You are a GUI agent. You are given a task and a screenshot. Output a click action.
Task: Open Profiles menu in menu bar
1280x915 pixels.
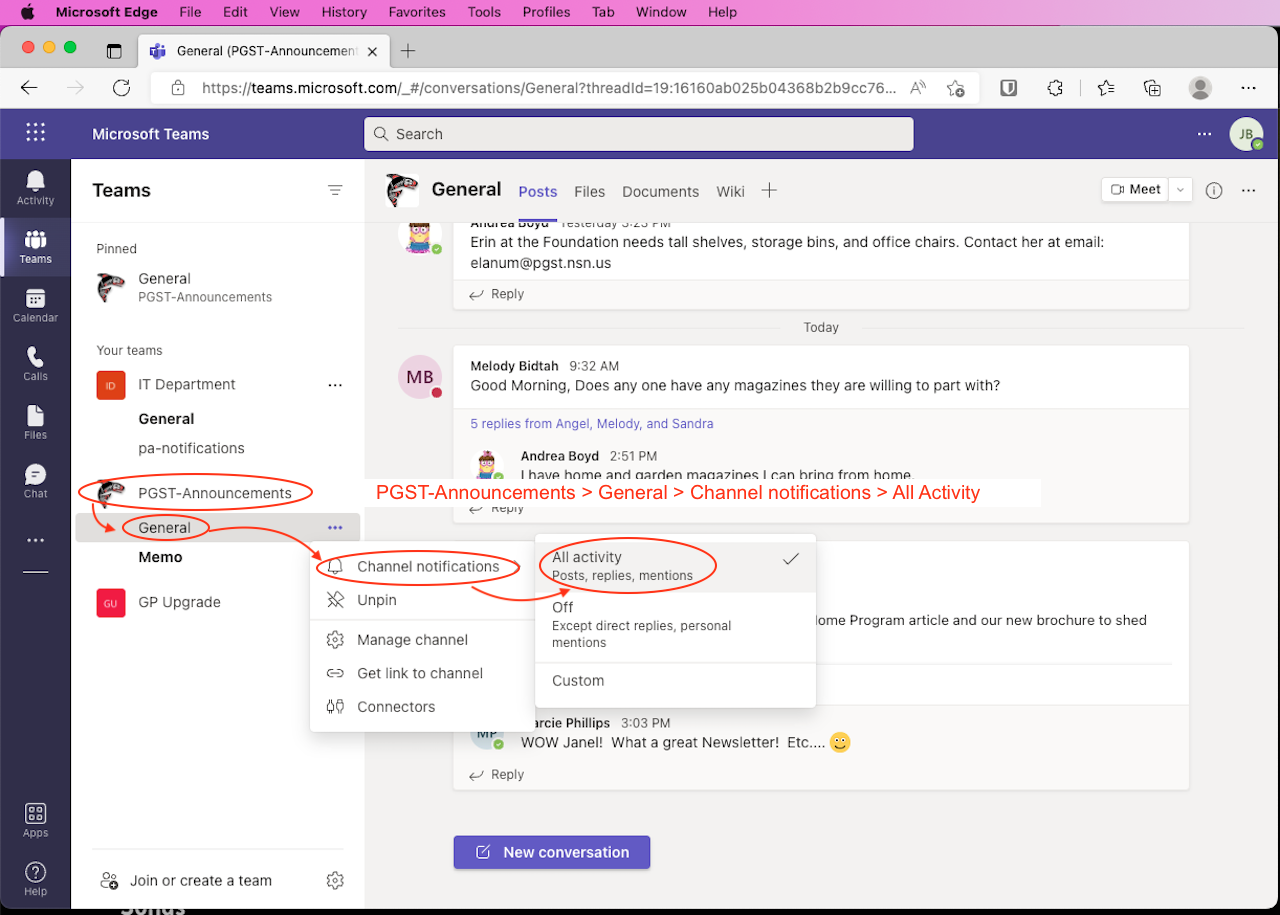(546, 12)
